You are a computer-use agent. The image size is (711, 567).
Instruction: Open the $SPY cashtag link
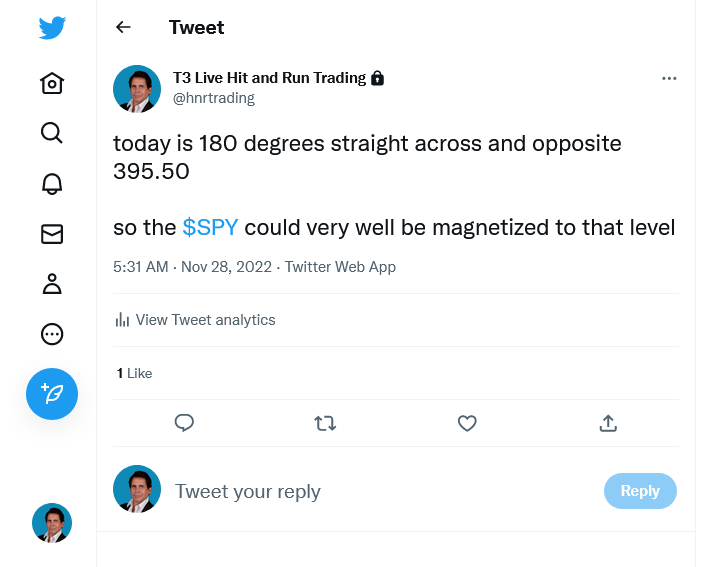click(210, 227)
